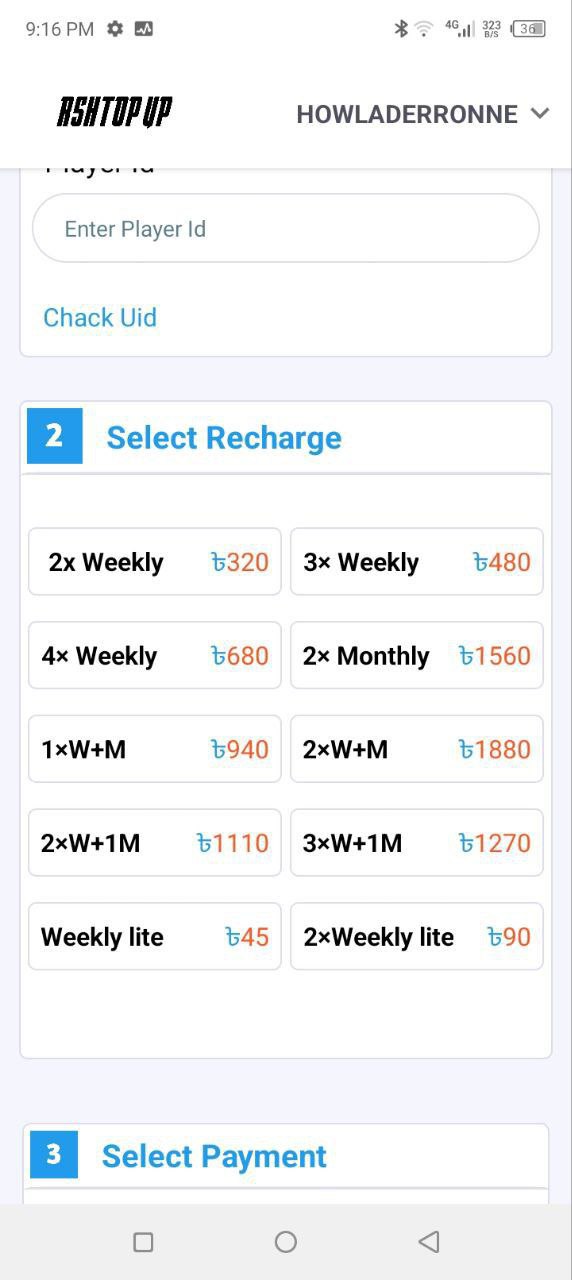Click the Enter Player Id field
The width and height of the screenshot is (572, 1280).
[286, 228]
